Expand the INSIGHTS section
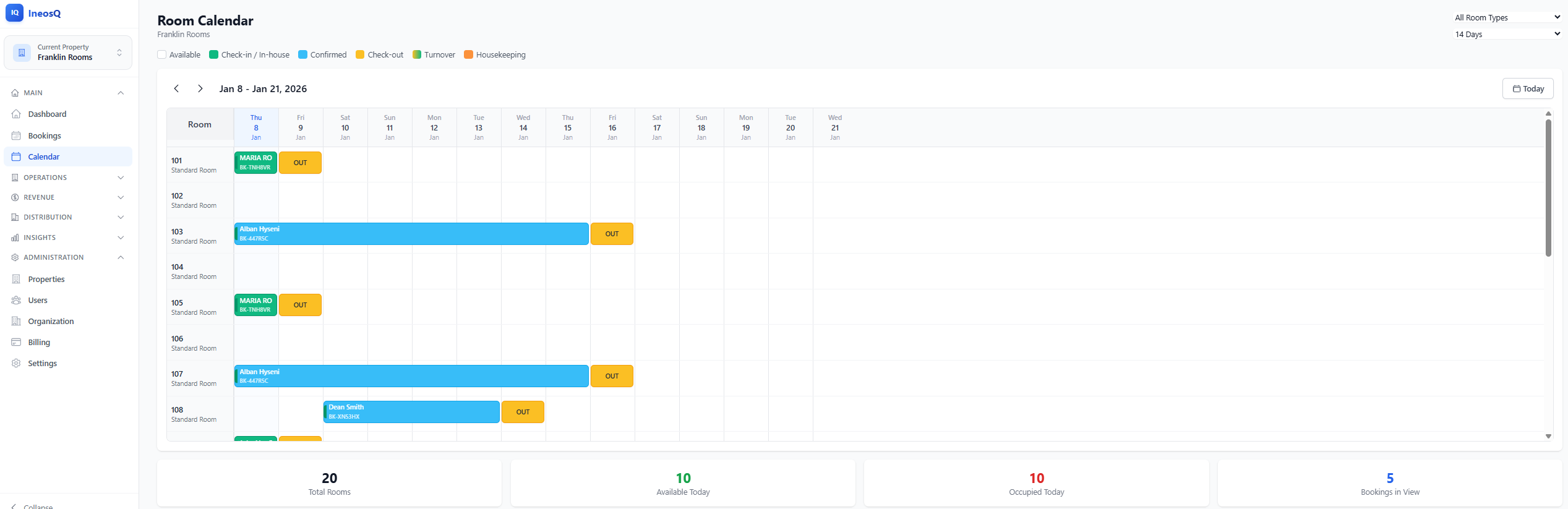This screenshot has width=1568, height=509. 68,237
